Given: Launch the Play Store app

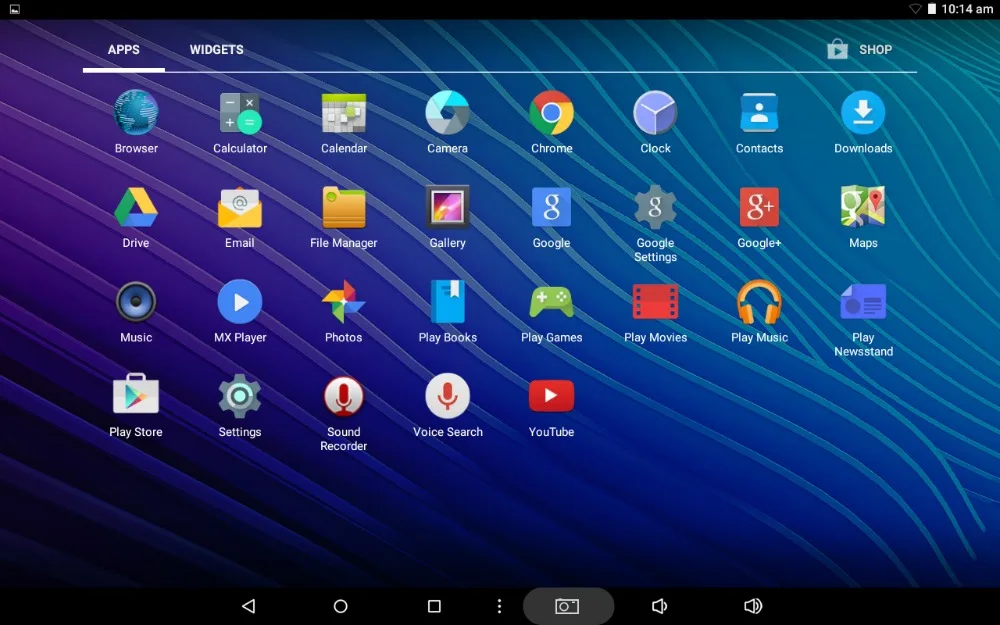Looking at the screenshot, I should pyautogui.click(x=136, y=395).
